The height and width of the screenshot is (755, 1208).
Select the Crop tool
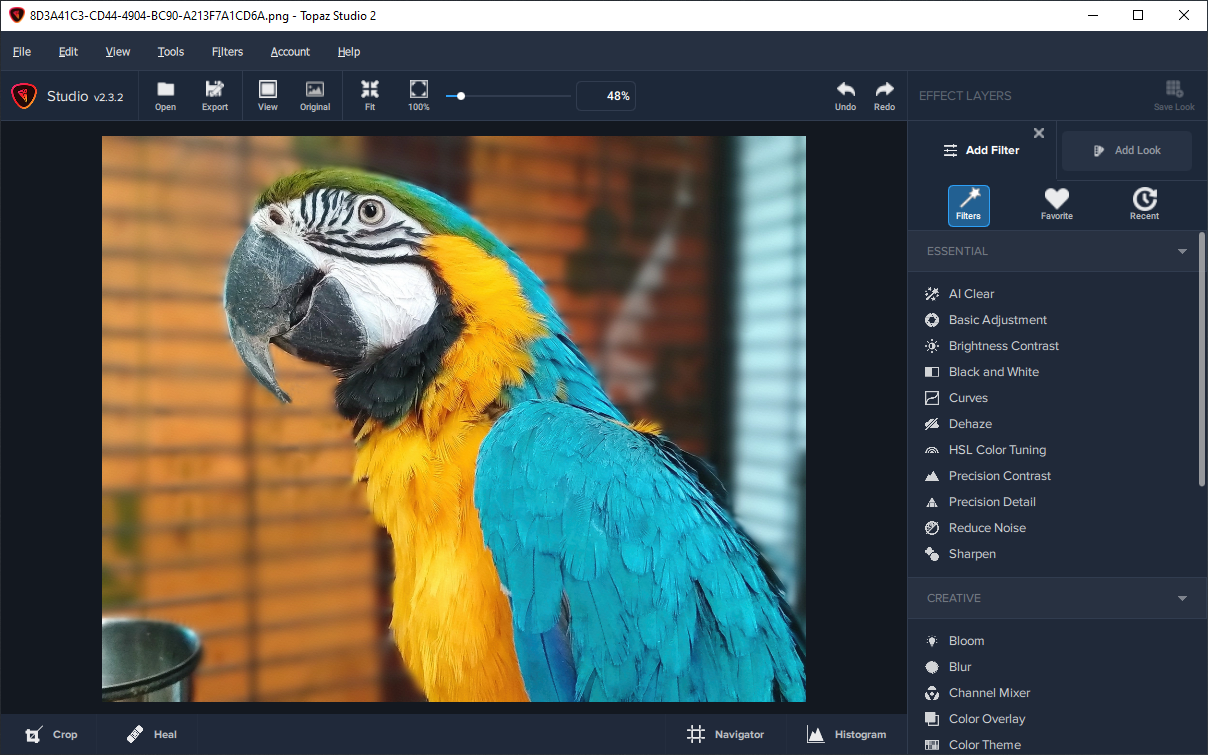tap(51, 734)
